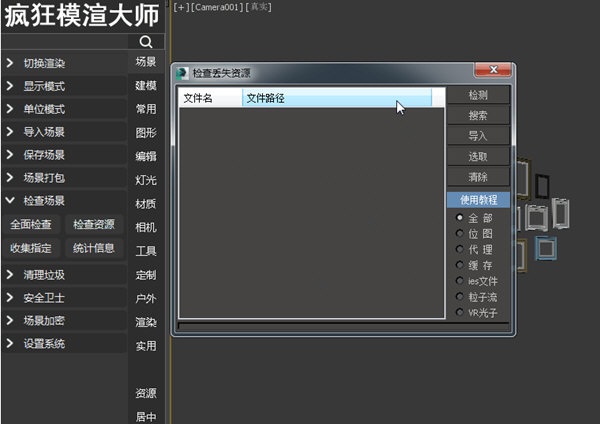The height and width of the screenshot is (424, 600).
Task: Switch to the 常用 tab
Action: [x=146, y=109]
